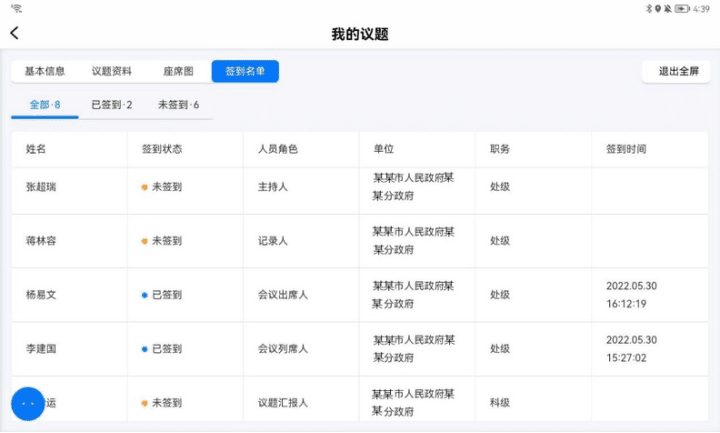The width and height of the screenshot is (720, 433).
Task: Click the 姓名 column header
Action: click(36, 149)
